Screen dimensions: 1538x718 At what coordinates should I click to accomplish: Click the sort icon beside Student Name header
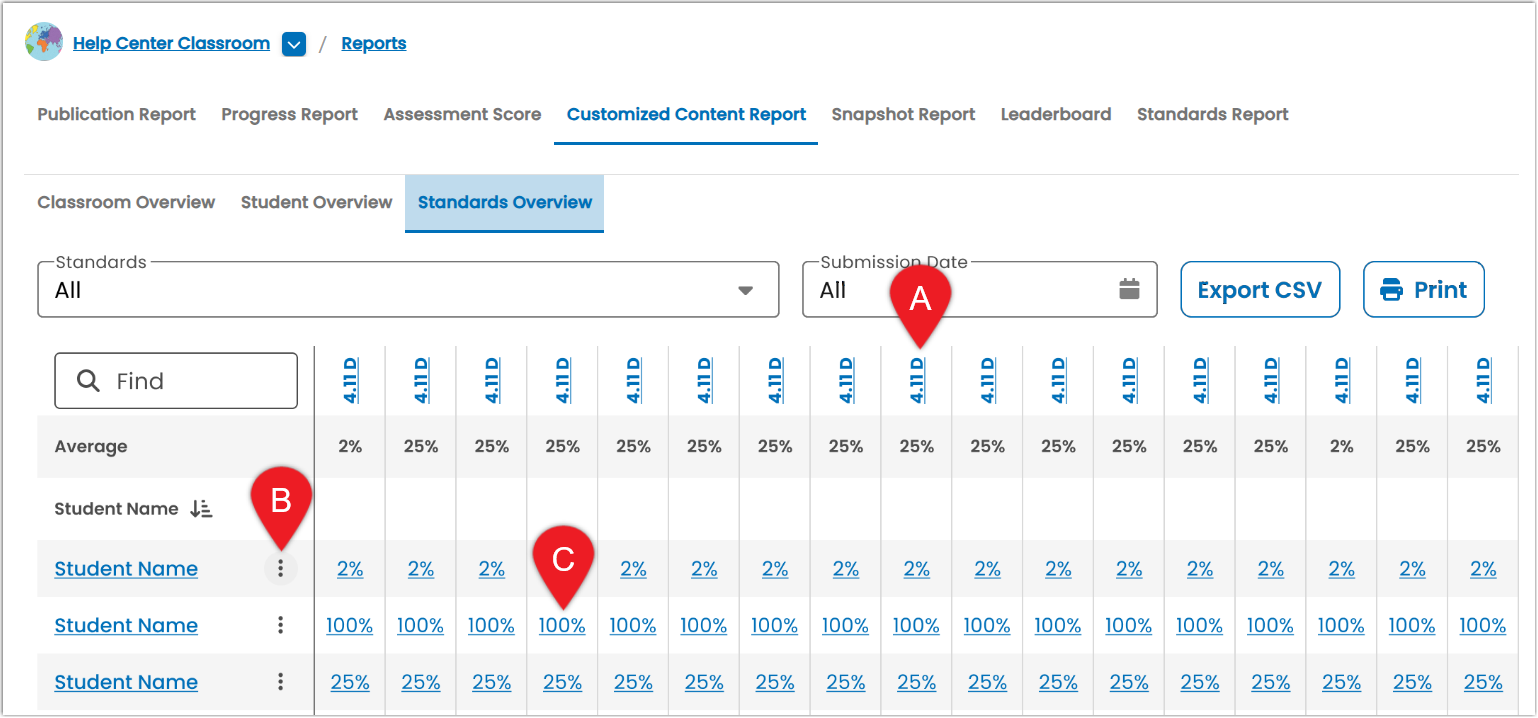tap(201, 509)
